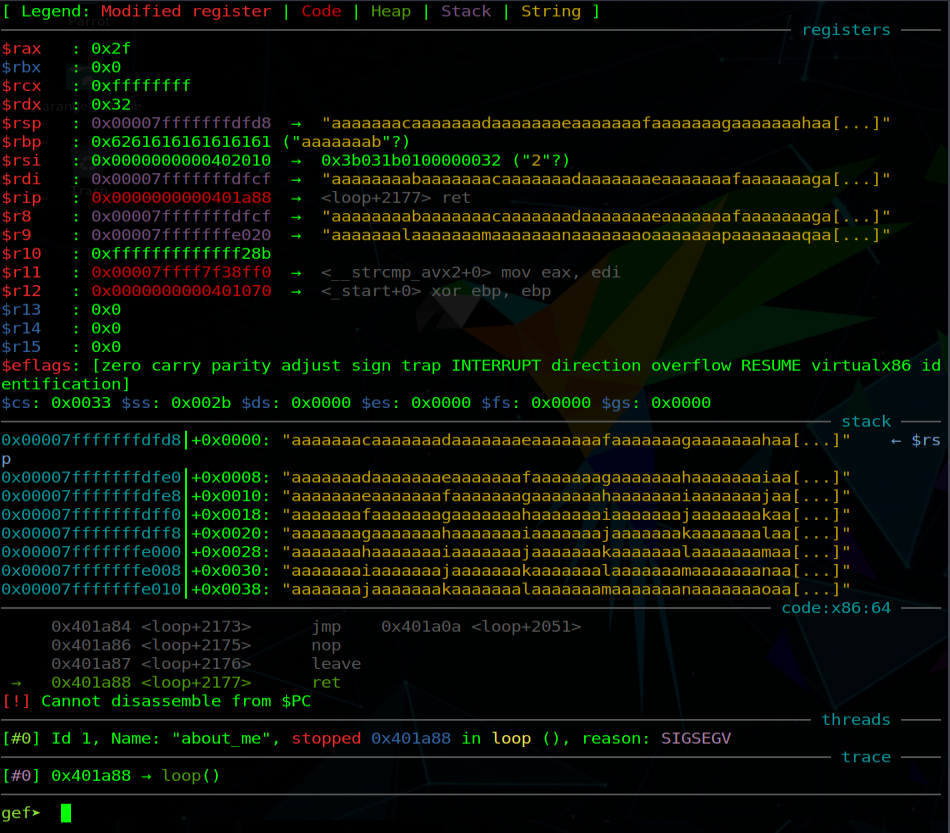950x833 pixels.
Task: Click the $rbp value 0x6261616161616161
Action: (181, 142)
